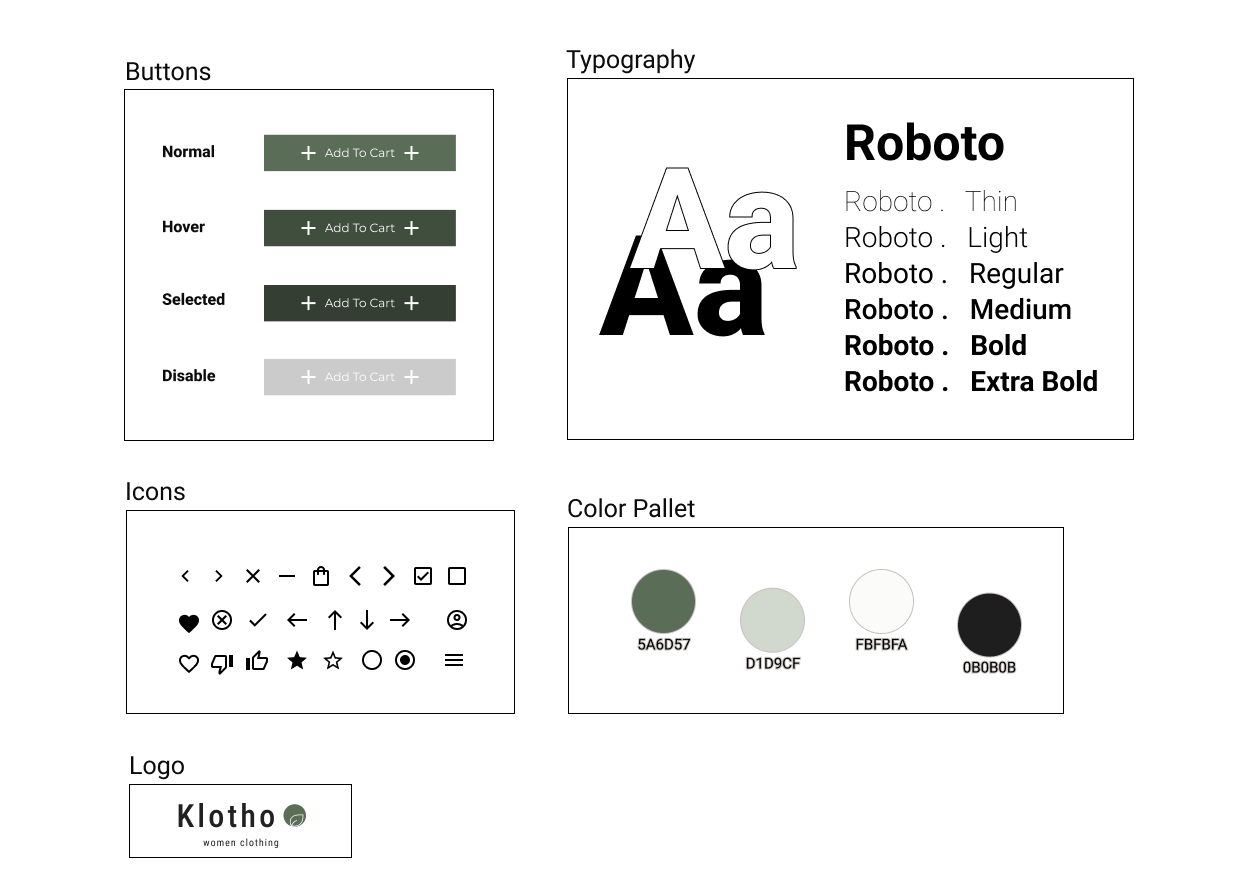Click the Normal state Add To Cart button
Screen dimensions: 1259x896
click(x=360, y=153)
